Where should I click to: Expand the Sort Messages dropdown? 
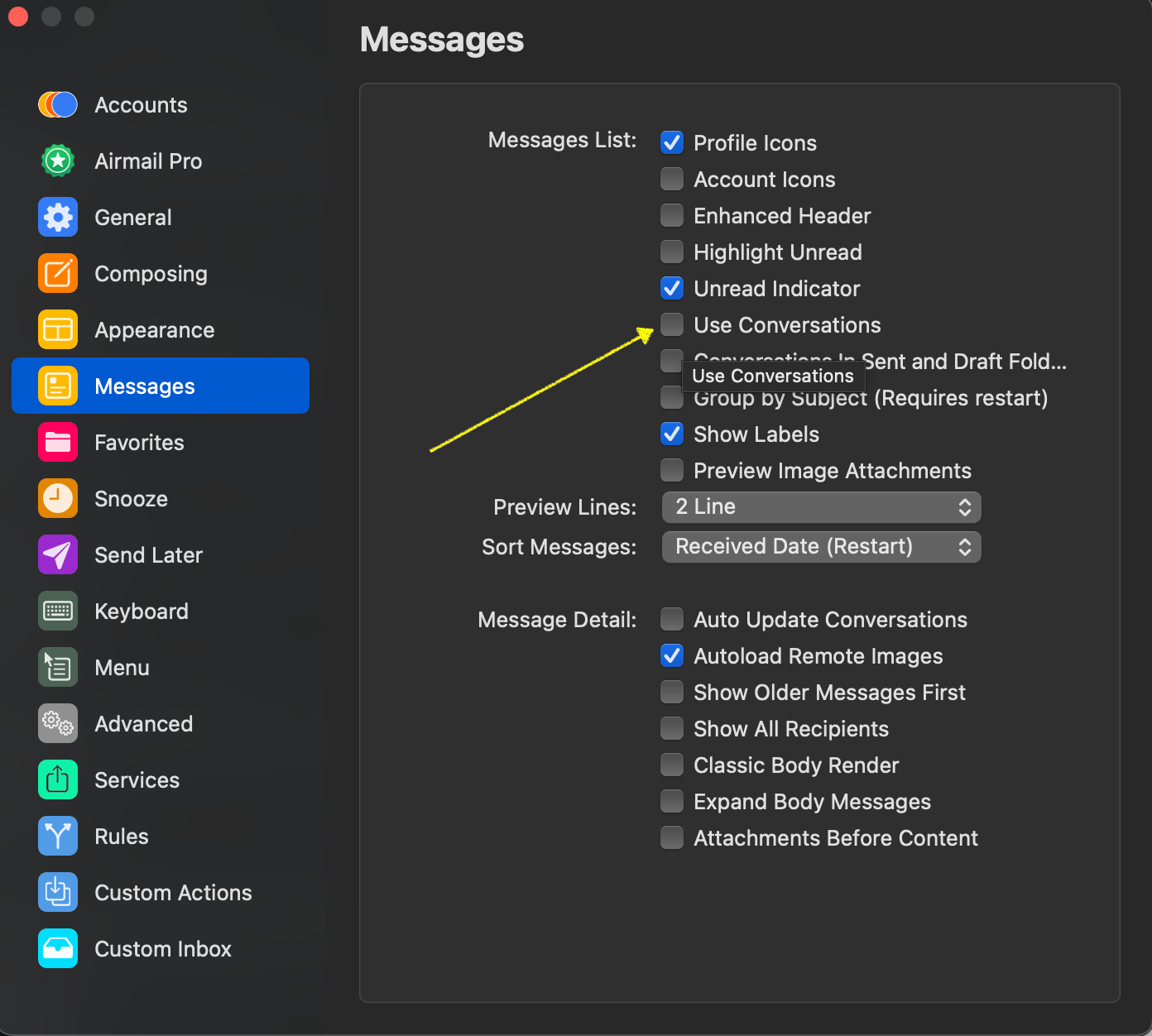821,547
